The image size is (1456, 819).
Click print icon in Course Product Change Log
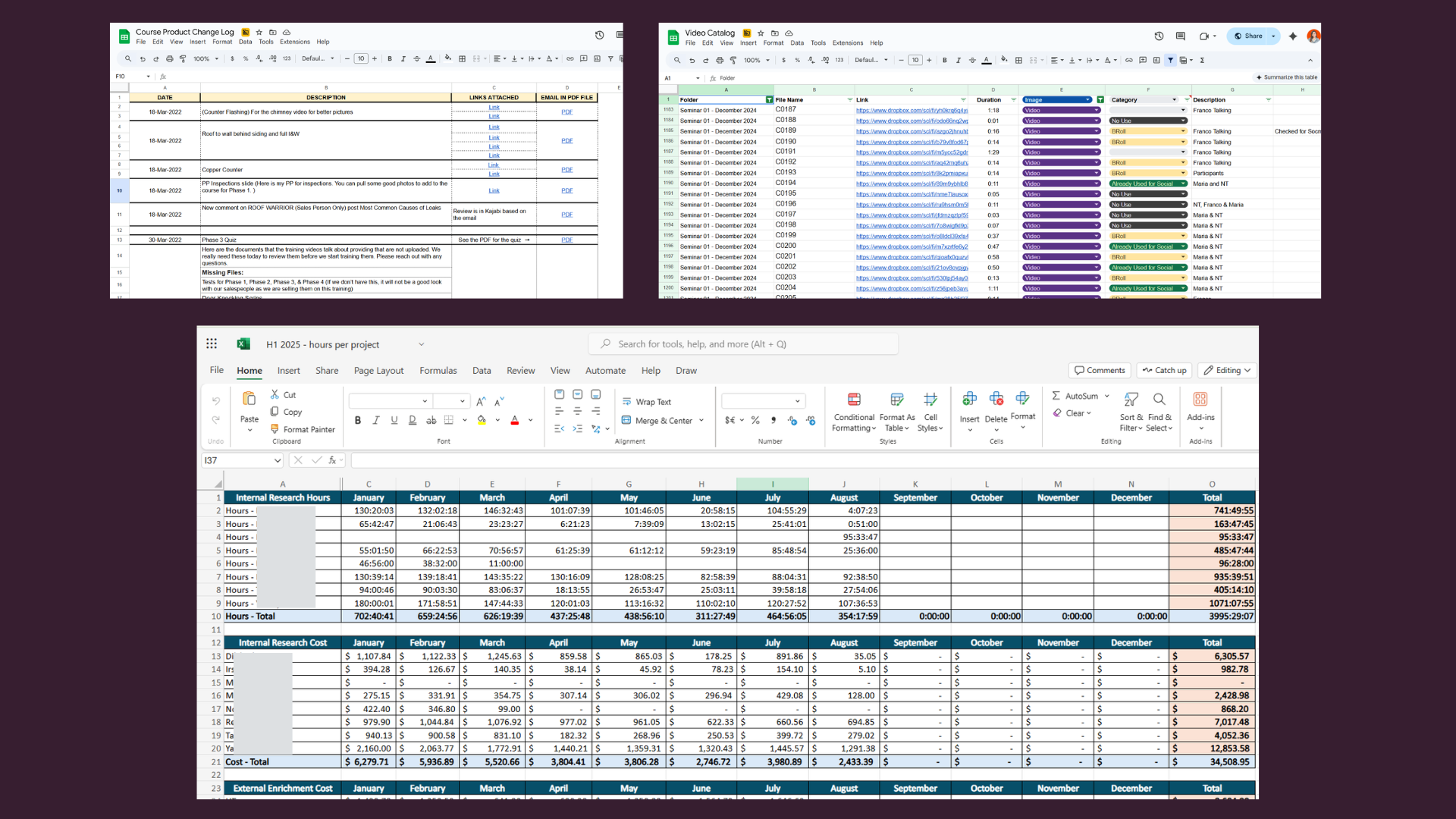point(169,59)
